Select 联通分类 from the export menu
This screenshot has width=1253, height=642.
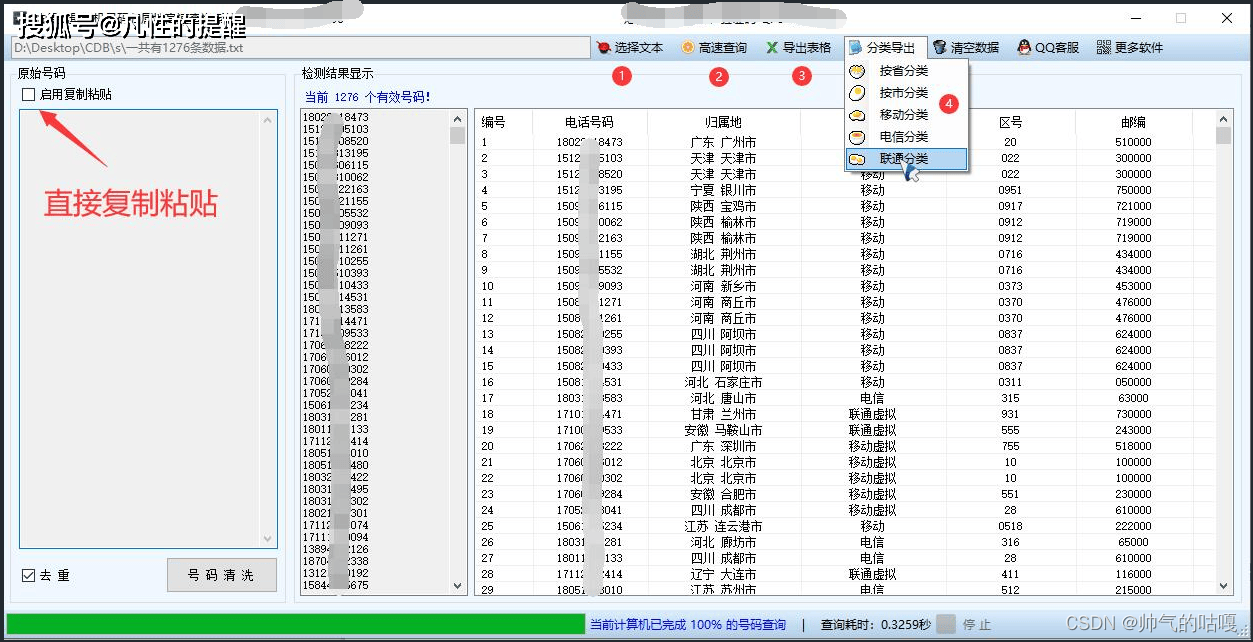pos(903,158)
